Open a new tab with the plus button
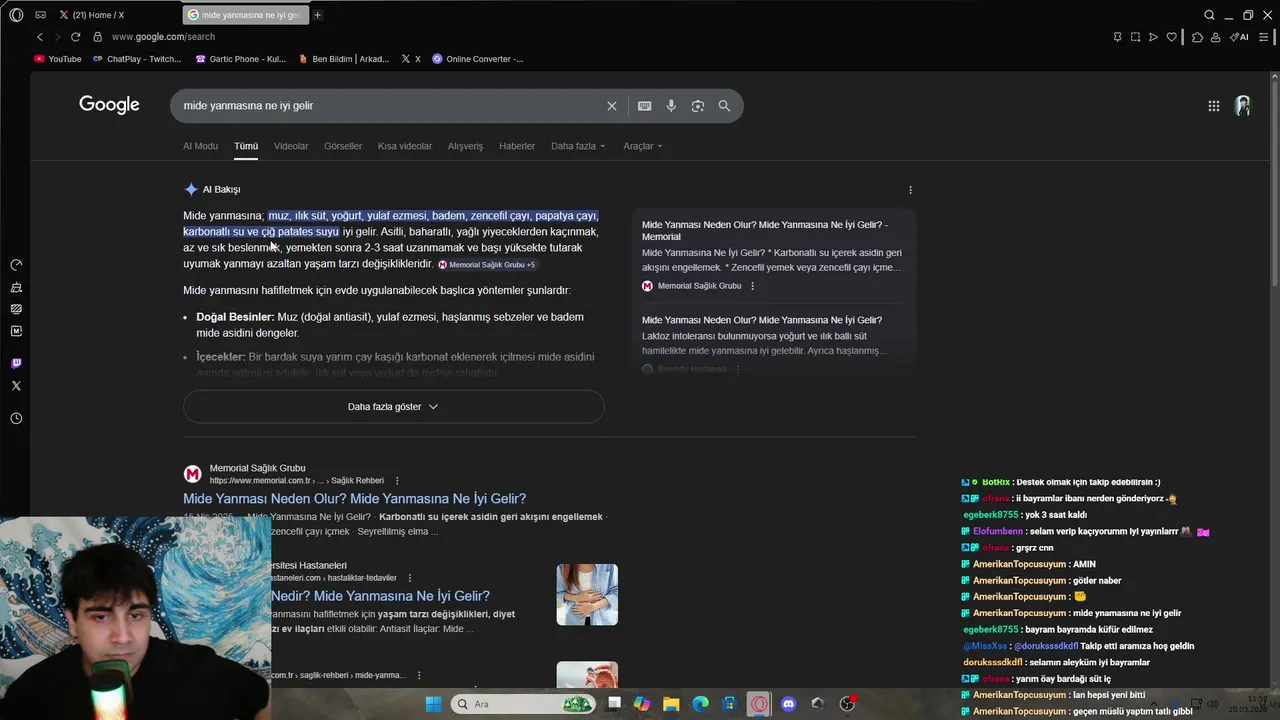This screenshot has width=1280, height=720. 317,15
